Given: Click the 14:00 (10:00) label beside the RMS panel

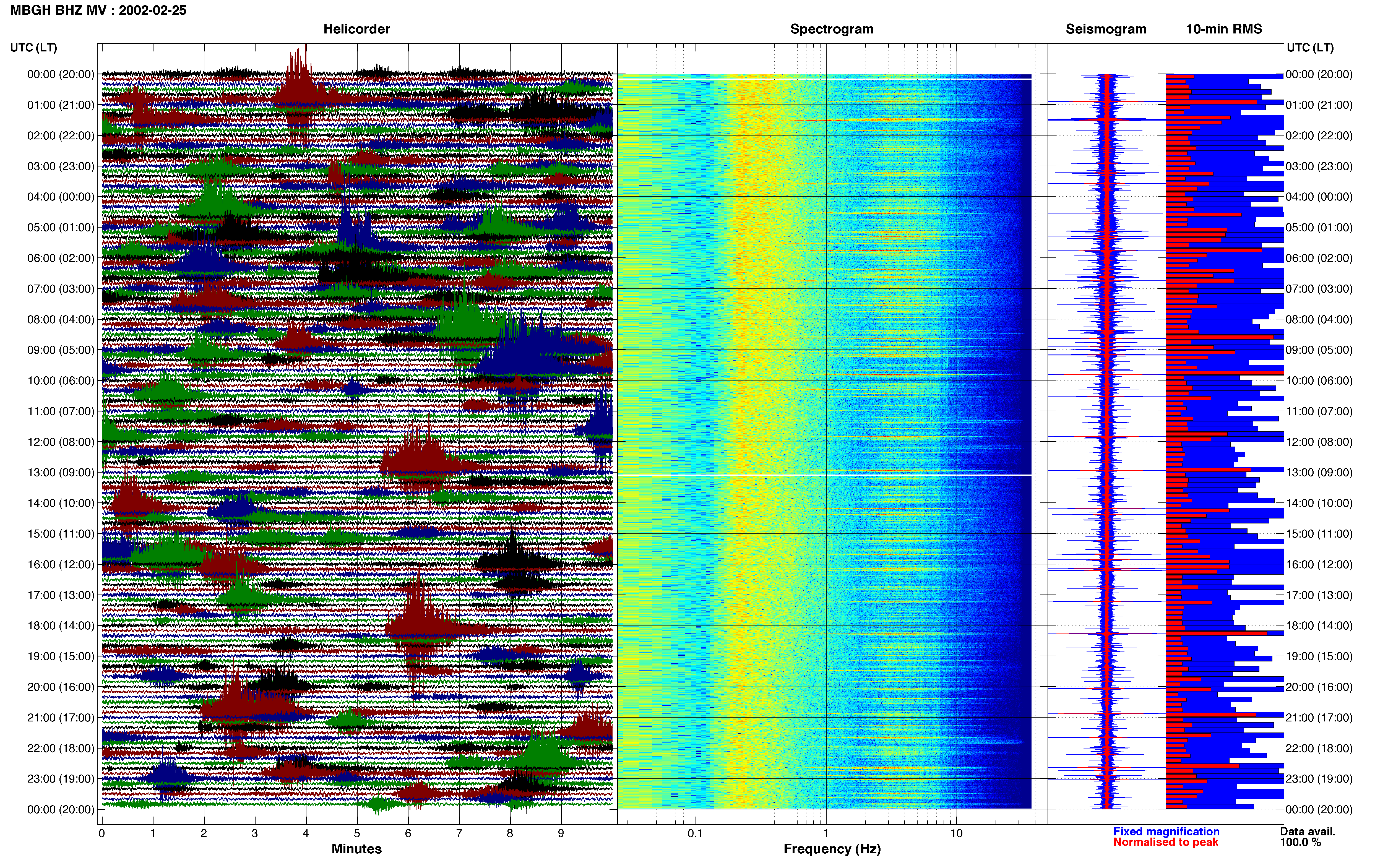Looking at the screenshot, I should point(1319,503).
